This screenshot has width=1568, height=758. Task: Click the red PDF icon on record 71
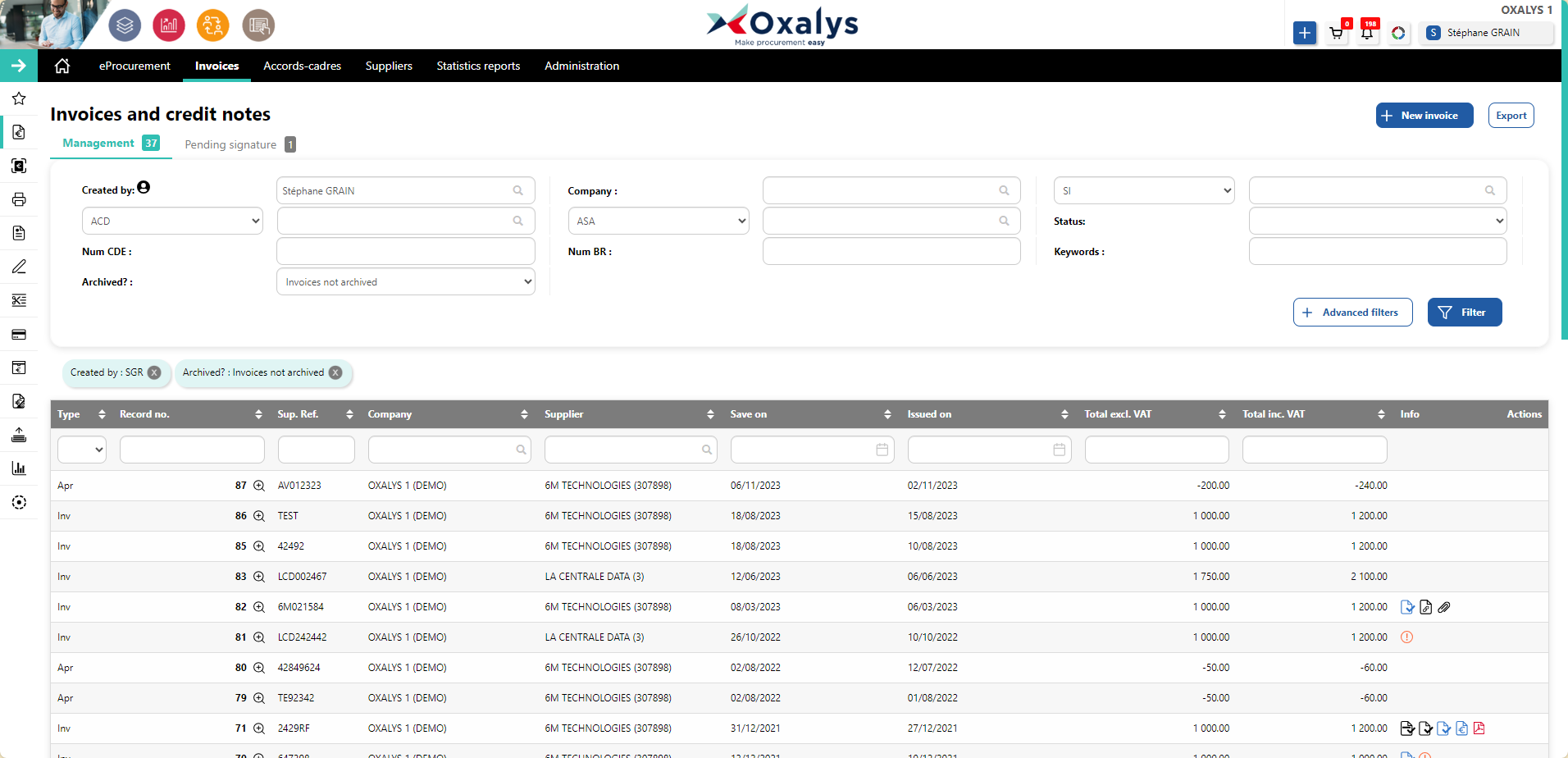[1479, 728]
